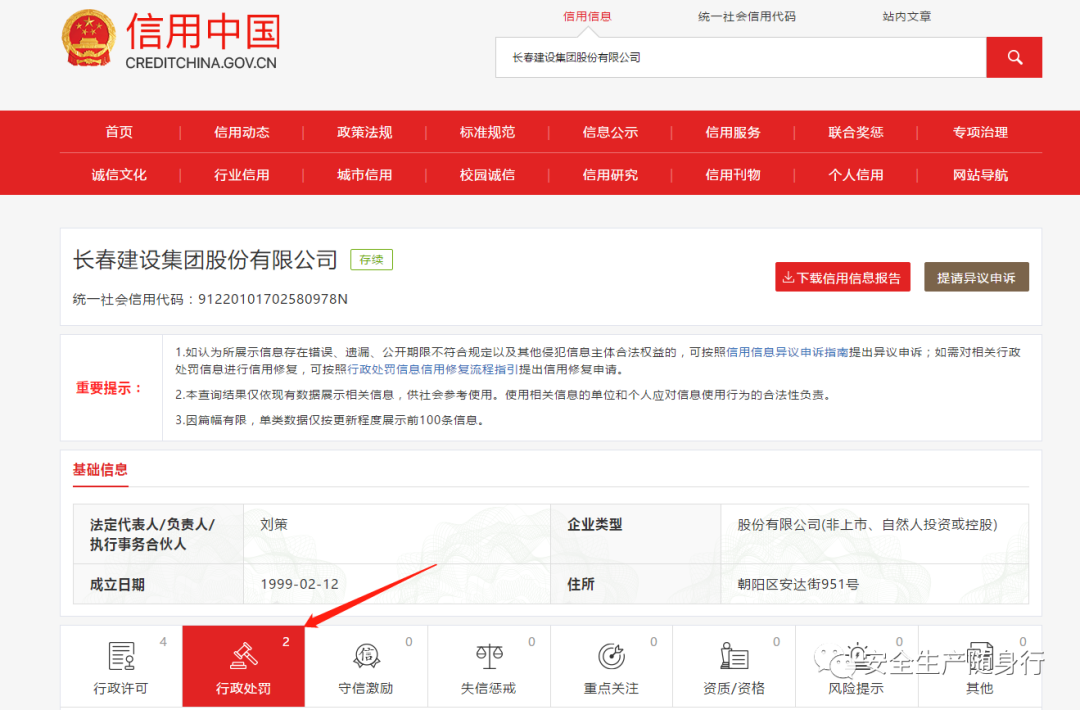Click legal representative name 刘策
This screenshot has height=710, width=1080.
pyautogui.click(x=273, y=525)
